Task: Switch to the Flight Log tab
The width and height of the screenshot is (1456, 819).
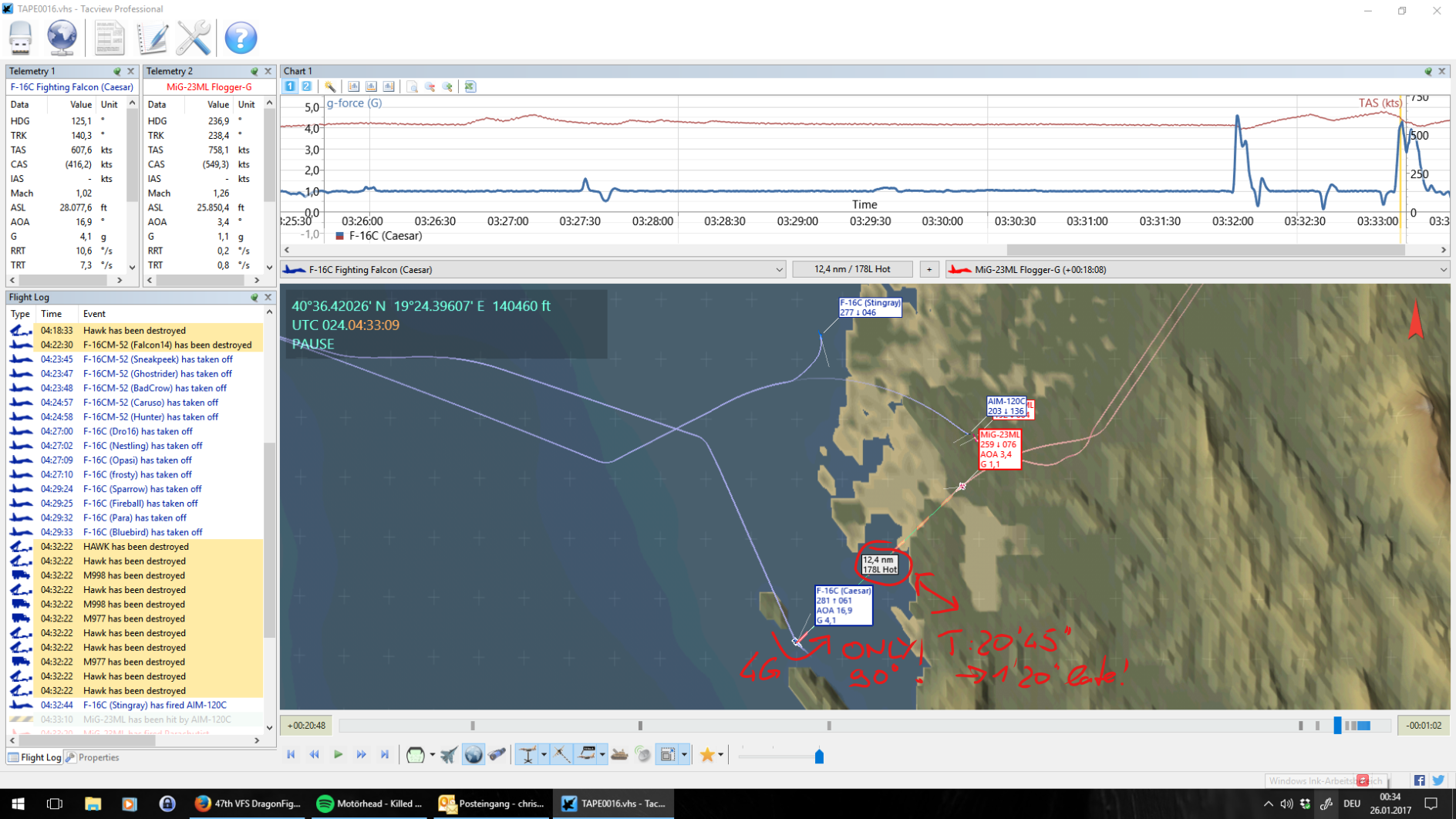Action: (35, 757)
